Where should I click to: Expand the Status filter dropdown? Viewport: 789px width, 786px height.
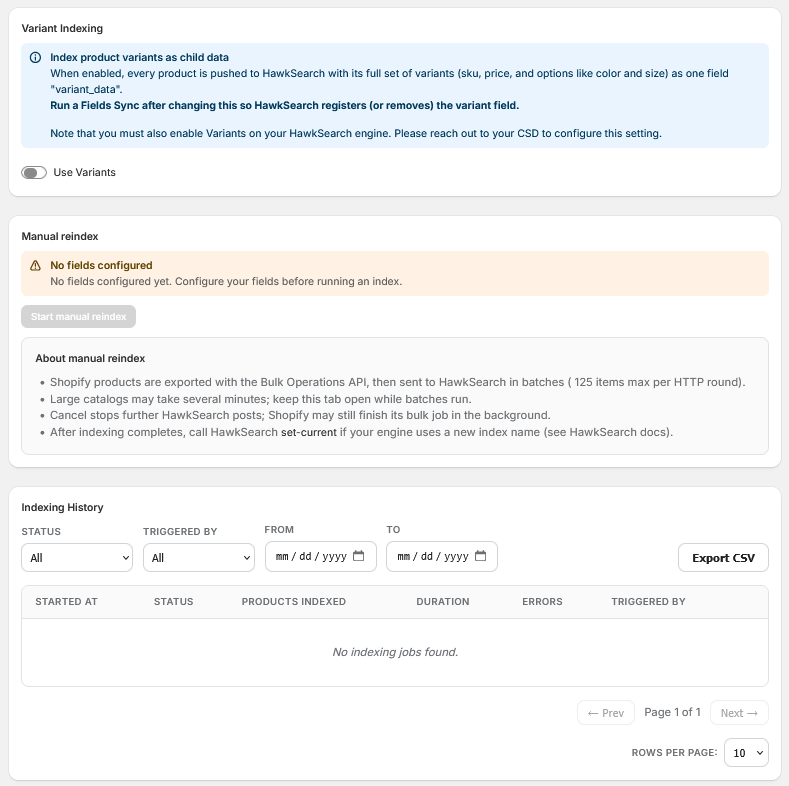click(77, 558)
